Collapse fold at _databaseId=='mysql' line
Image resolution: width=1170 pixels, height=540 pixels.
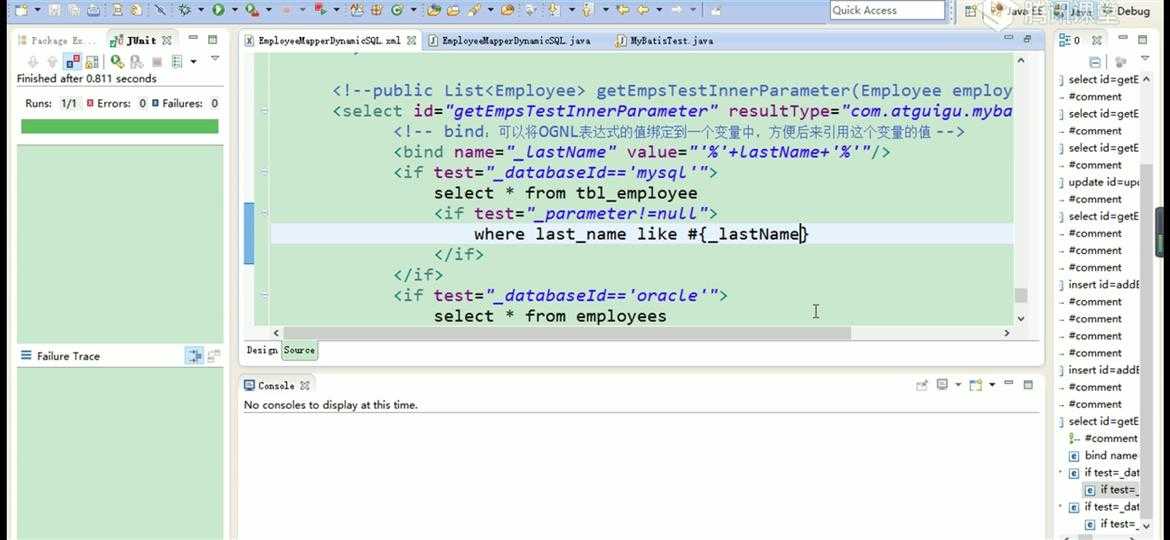click(x=264, y=172)
